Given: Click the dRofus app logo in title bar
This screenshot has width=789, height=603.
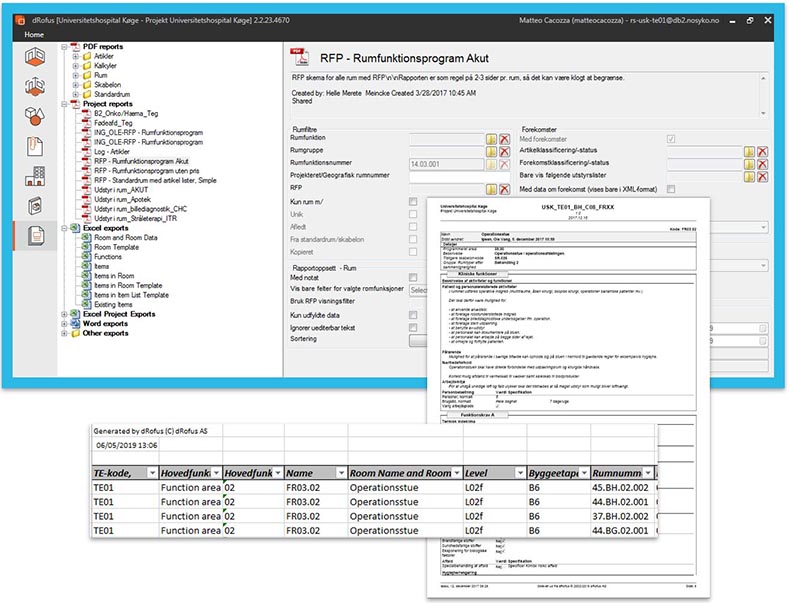Looking at the screenshot, I should click(x=20, y=21).
